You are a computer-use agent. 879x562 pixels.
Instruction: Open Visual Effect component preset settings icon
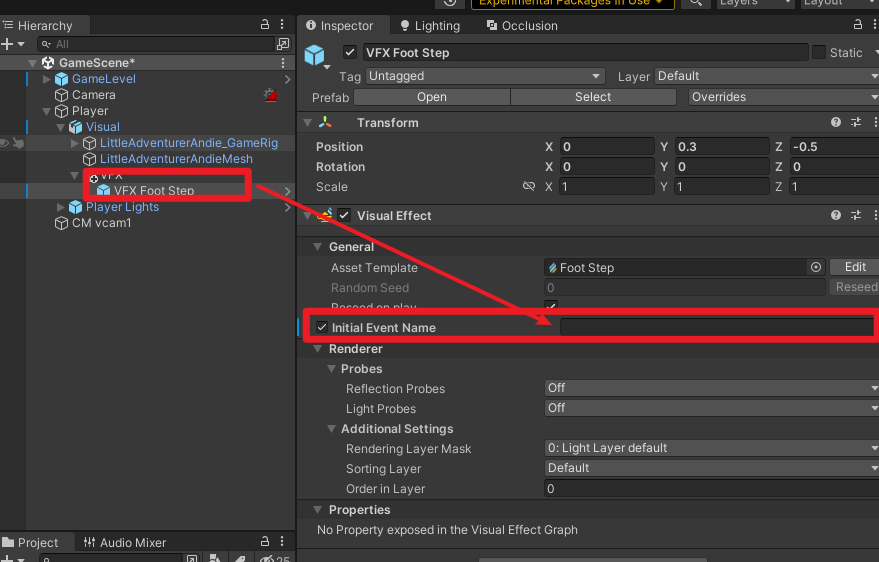(x=856, y=216)
